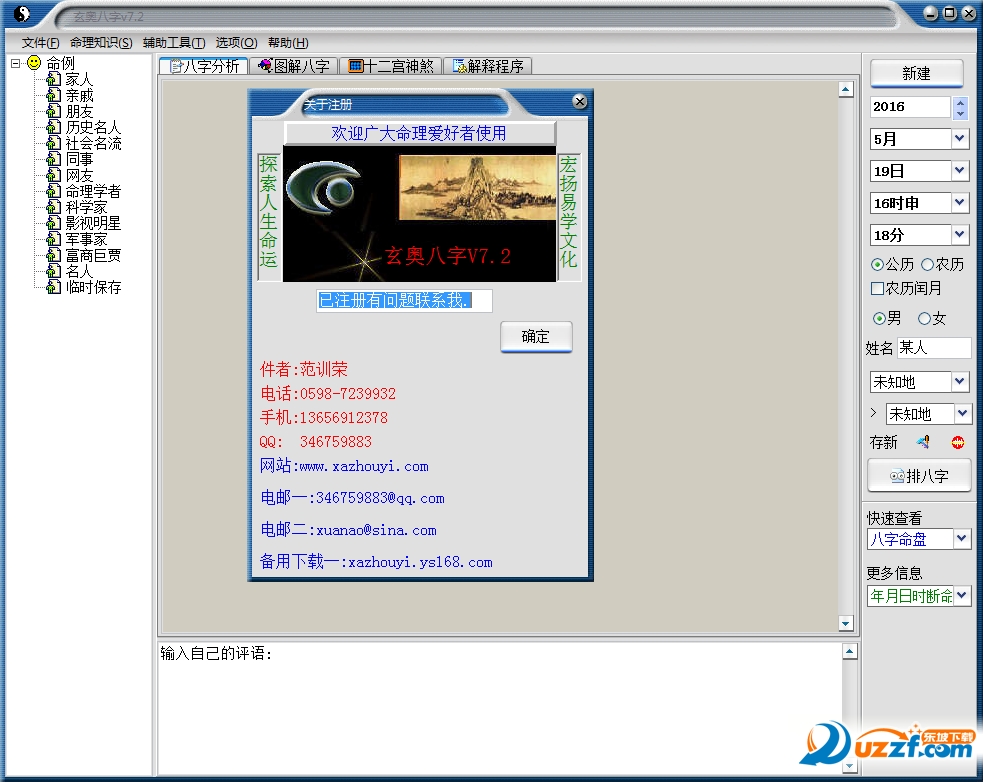This screenshot has width=983, height=782.
Task: Click the comment box labeled 输入自己的评语
Action: pyautogui.click(x=500, y=709)
